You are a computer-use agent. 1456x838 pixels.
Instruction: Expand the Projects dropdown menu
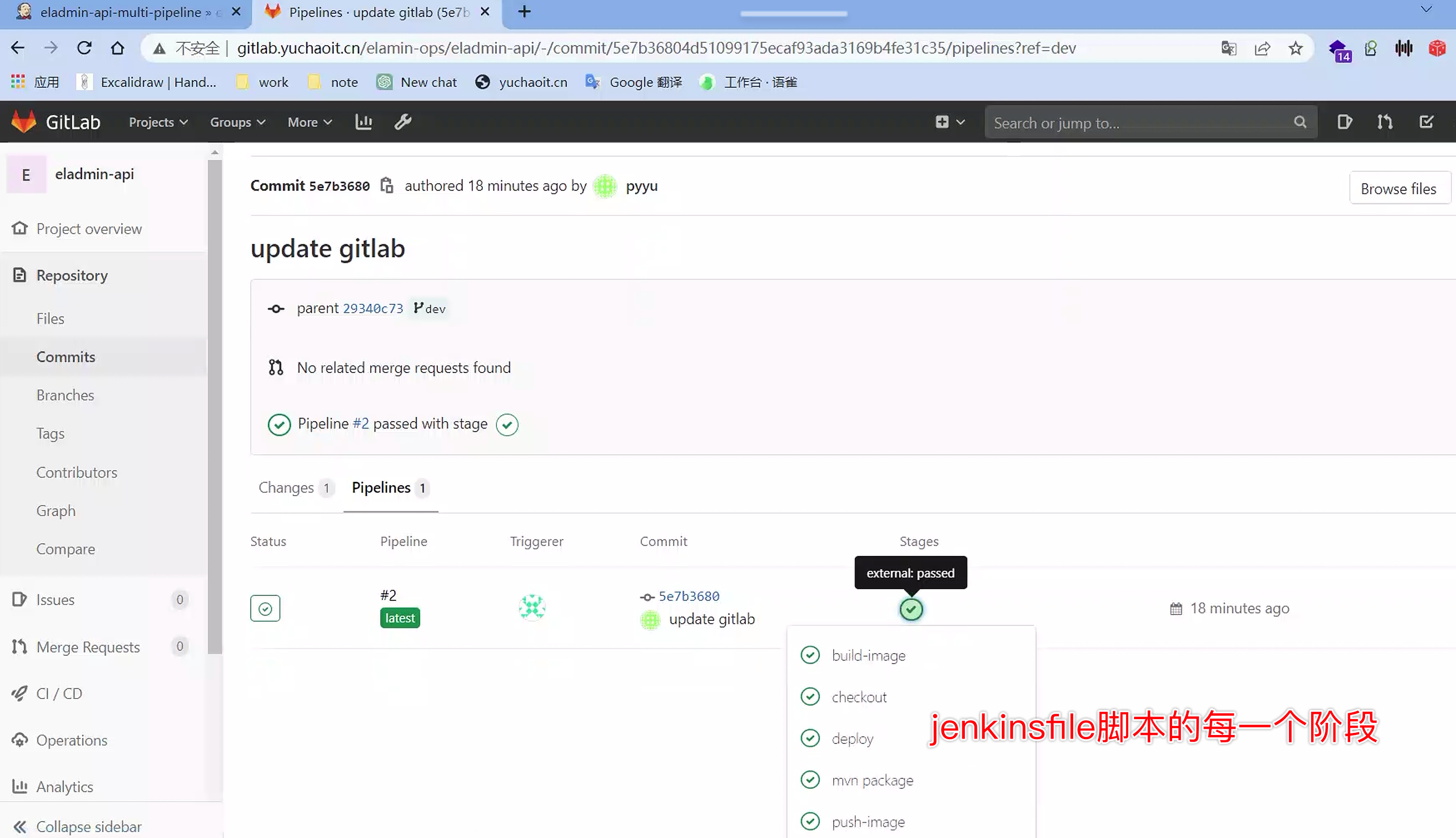point(158,122)
